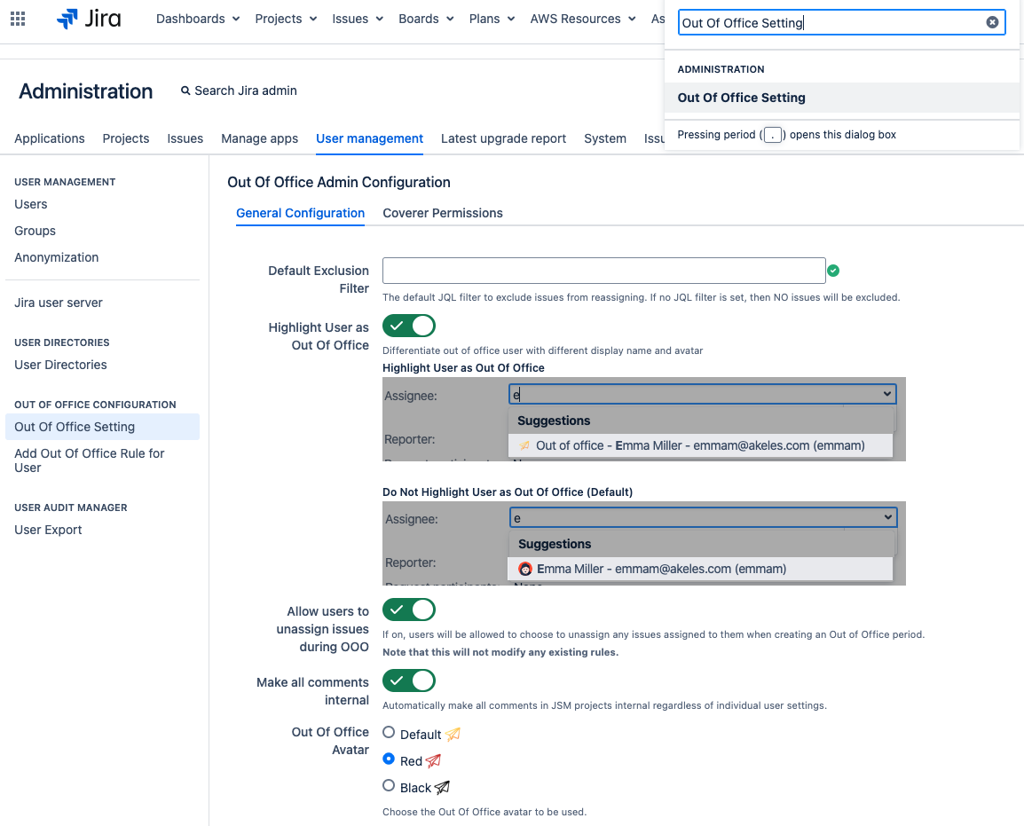Click the black paper plane avatar icon
This screenshot has width=1024, height=826.
[x=442, y=788]
